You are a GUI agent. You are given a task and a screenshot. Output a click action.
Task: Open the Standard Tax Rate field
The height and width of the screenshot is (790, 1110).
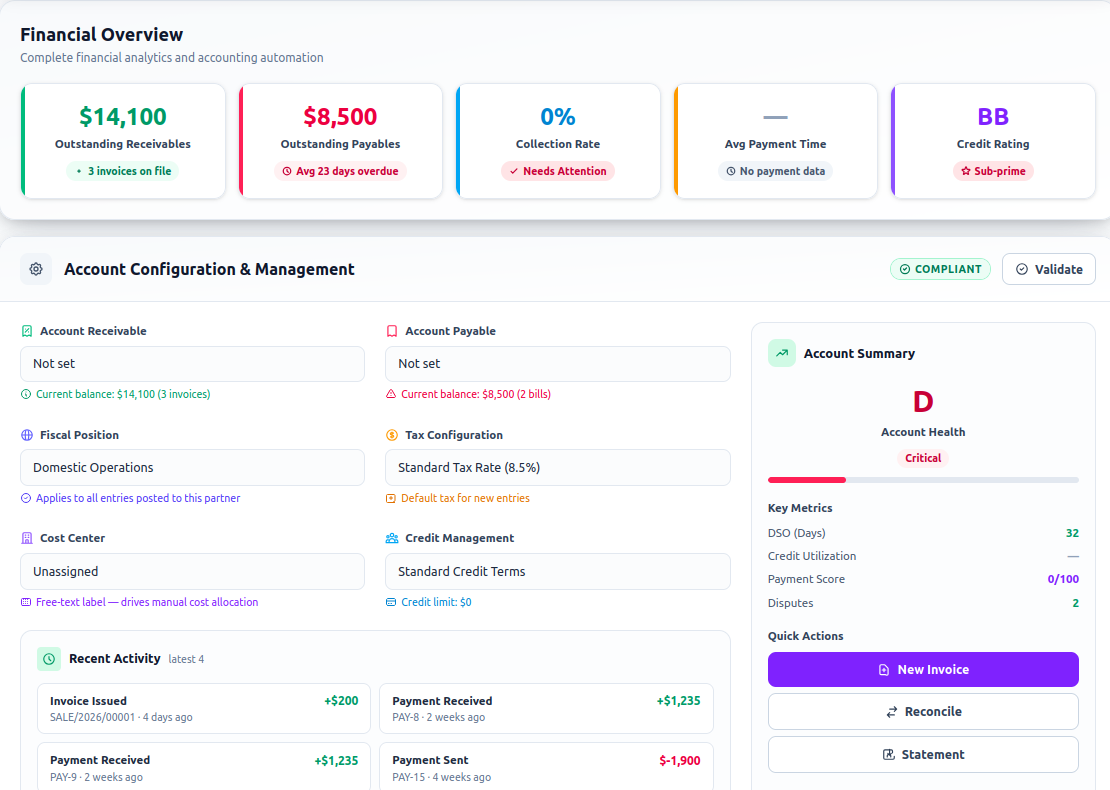coord(558,467)
